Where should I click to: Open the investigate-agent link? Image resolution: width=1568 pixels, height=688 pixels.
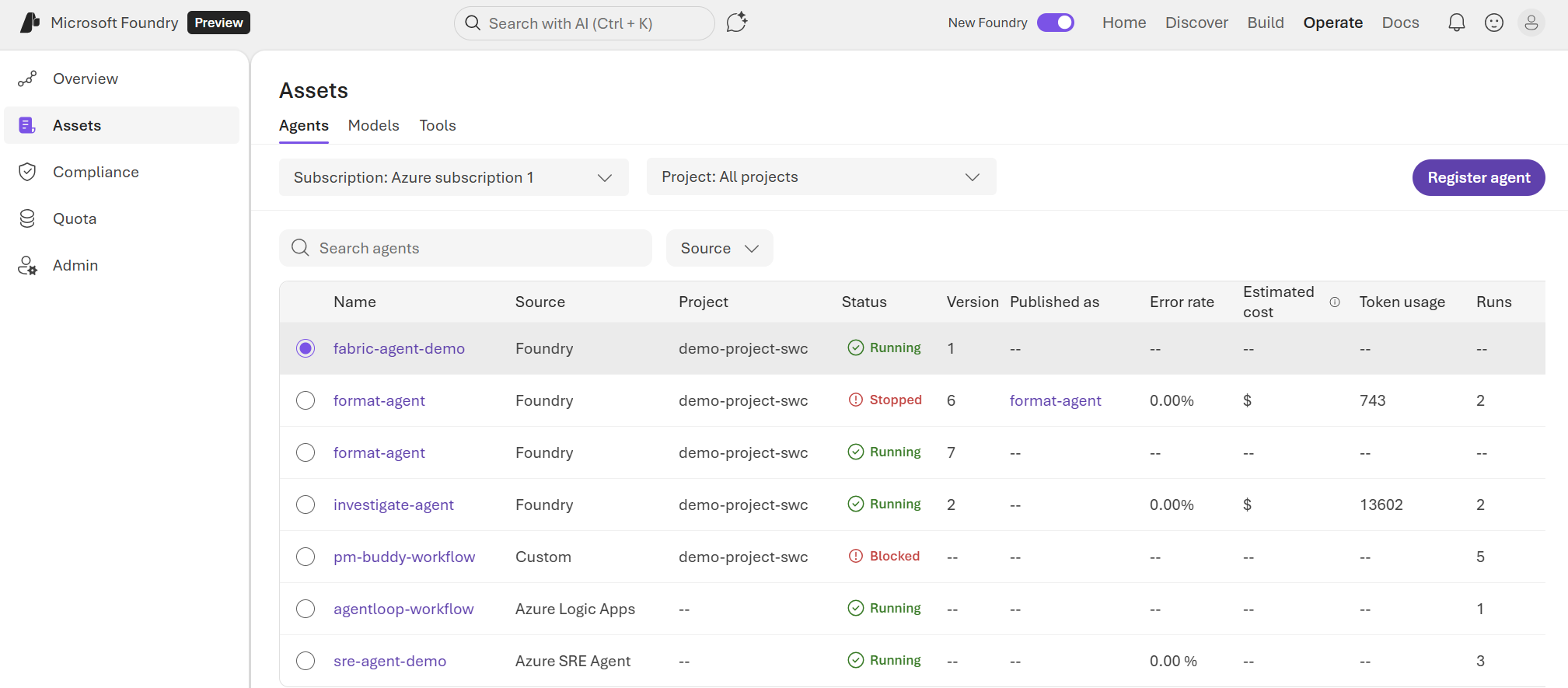point(393,505)
